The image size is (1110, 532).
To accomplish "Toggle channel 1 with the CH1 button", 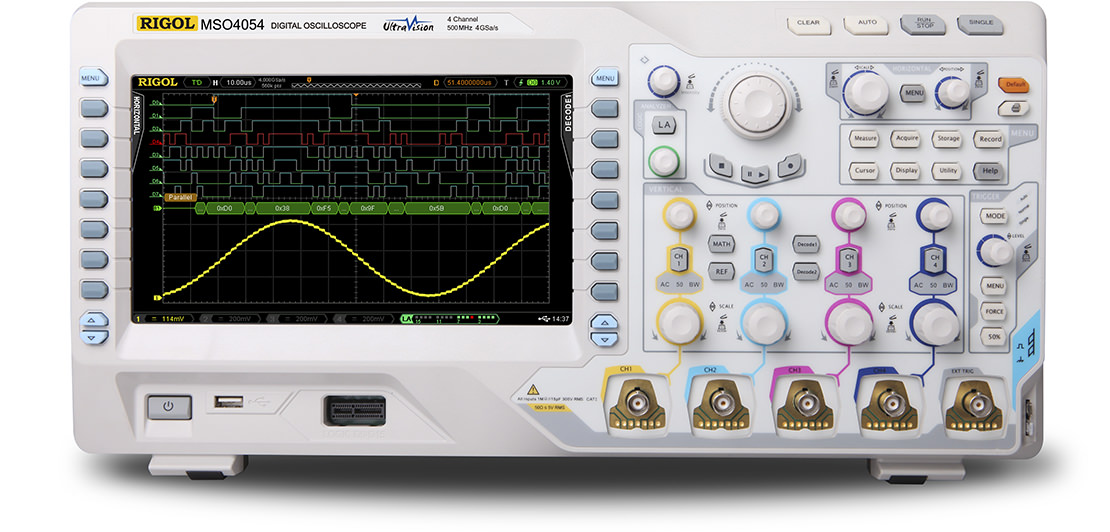I will [x=678, y=258].
